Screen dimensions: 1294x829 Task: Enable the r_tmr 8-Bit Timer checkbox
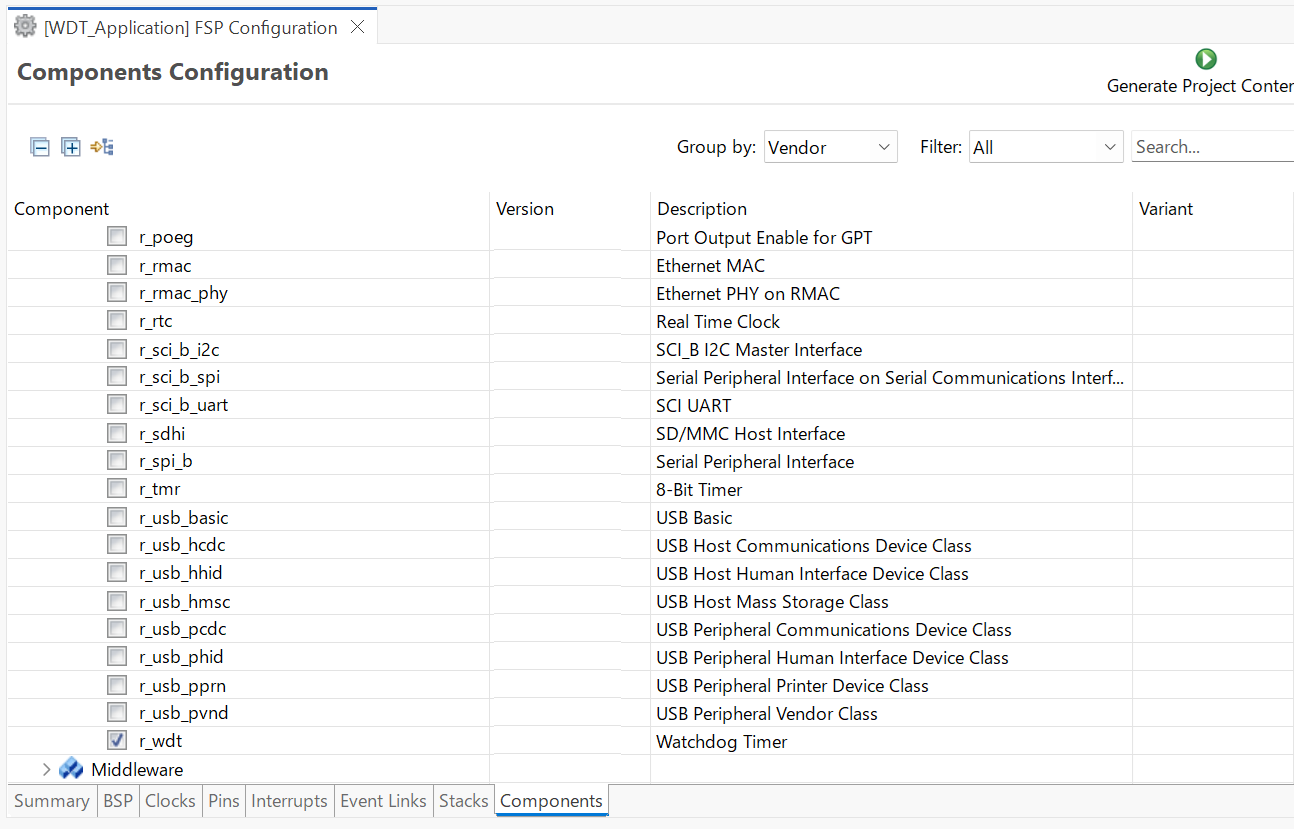pos(117,489)
